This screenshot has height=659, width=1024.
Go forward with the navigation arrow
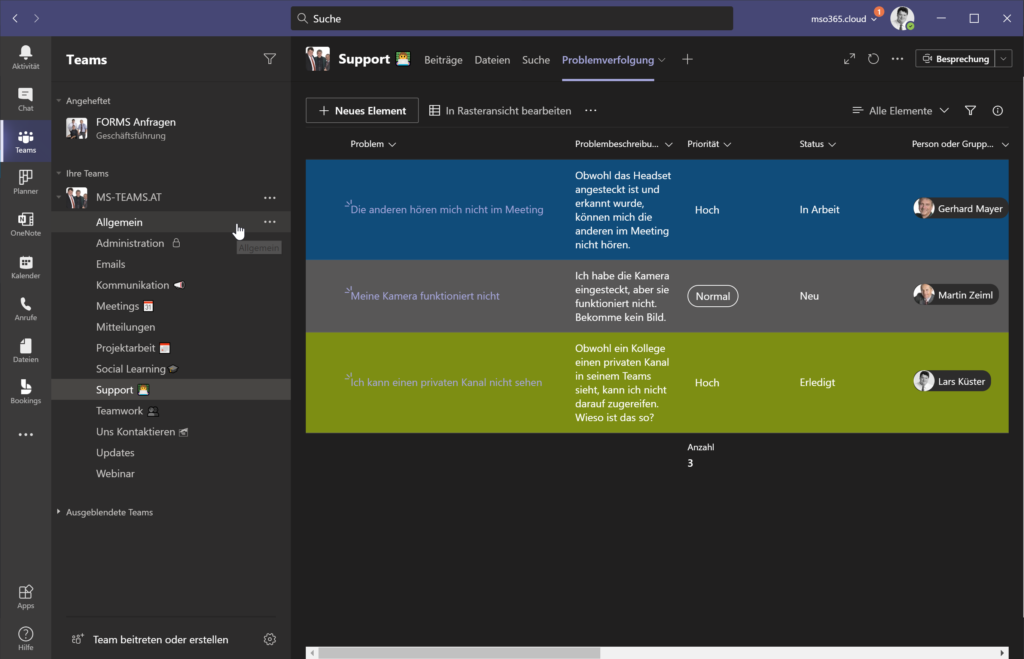coord(37,18)
